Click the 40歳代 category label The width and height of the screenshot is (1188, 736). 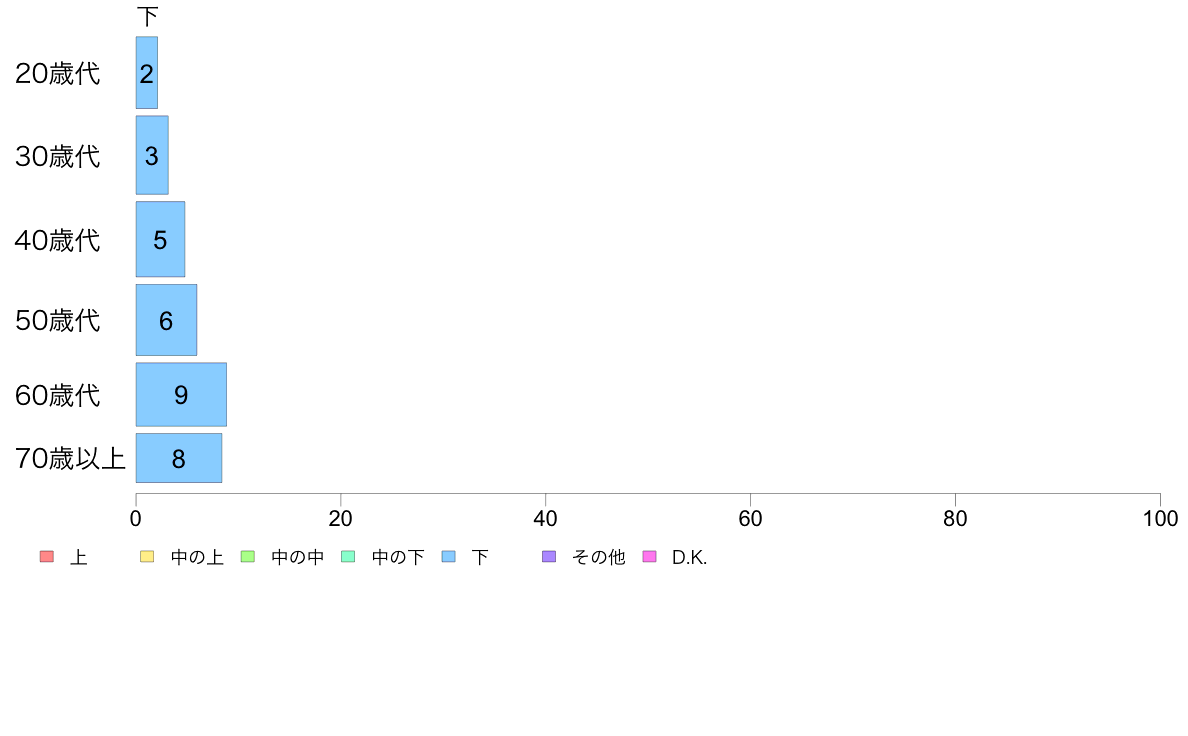58,240
